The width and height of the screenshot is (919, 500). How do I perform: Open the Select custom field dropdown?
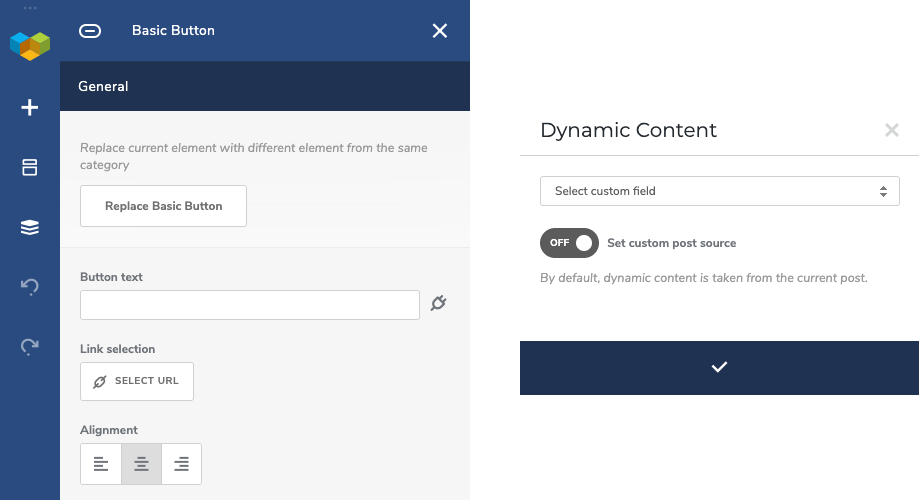click(720, 191)
